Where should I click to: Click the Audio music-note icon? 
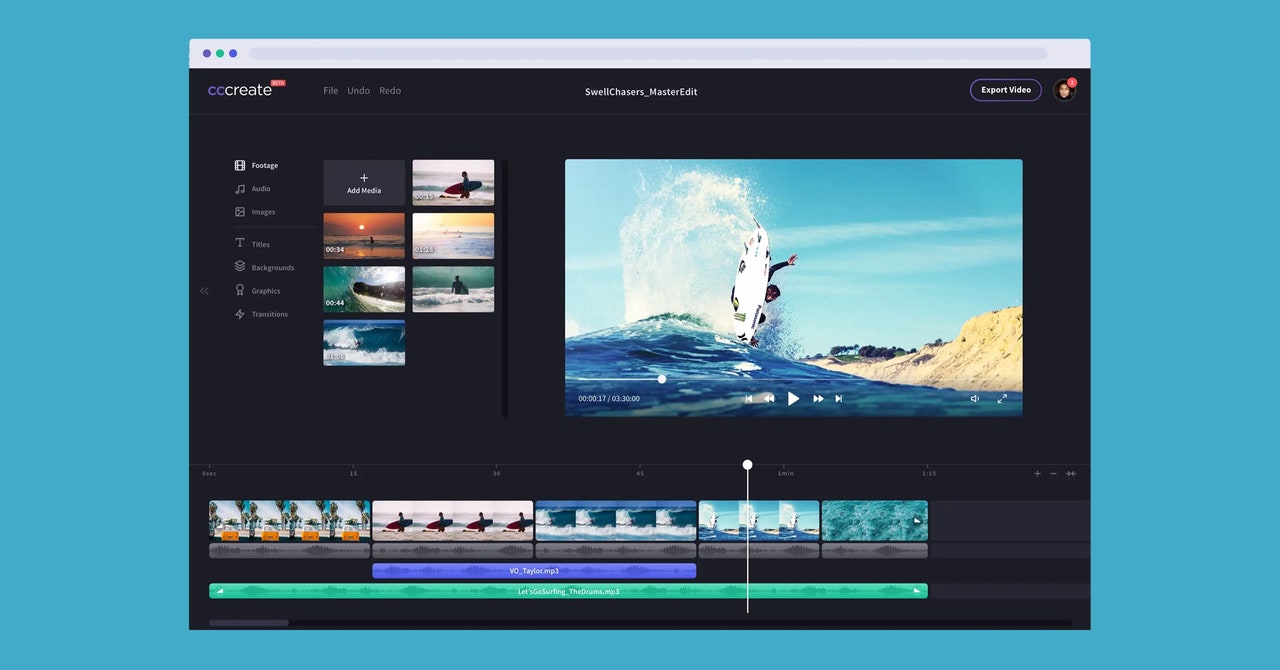240,189
